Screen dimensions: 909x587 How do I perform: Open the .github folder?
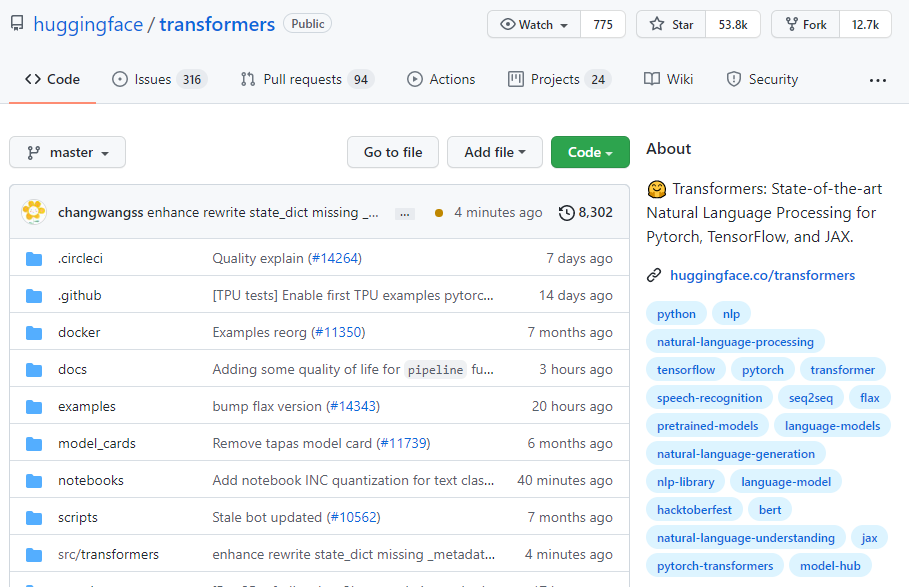(79, 296)
